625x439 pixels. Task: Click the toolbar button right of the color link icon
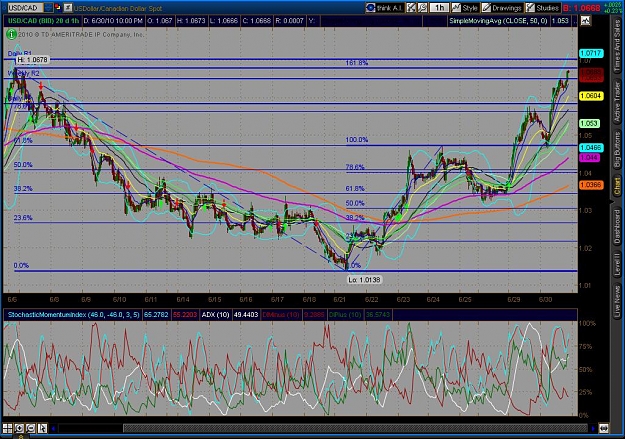coord(68,7)
